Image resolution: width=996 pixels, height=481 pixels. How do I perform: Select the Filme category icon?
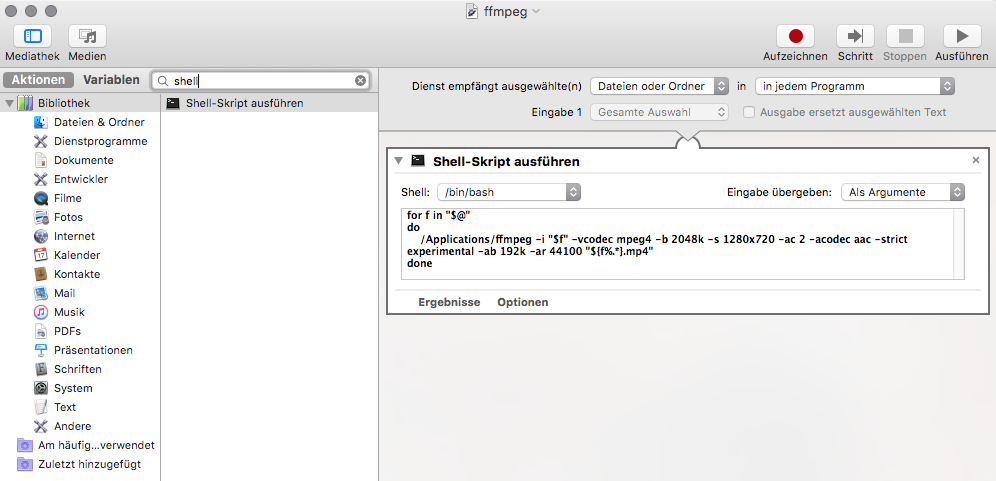[x=41, y=198]
